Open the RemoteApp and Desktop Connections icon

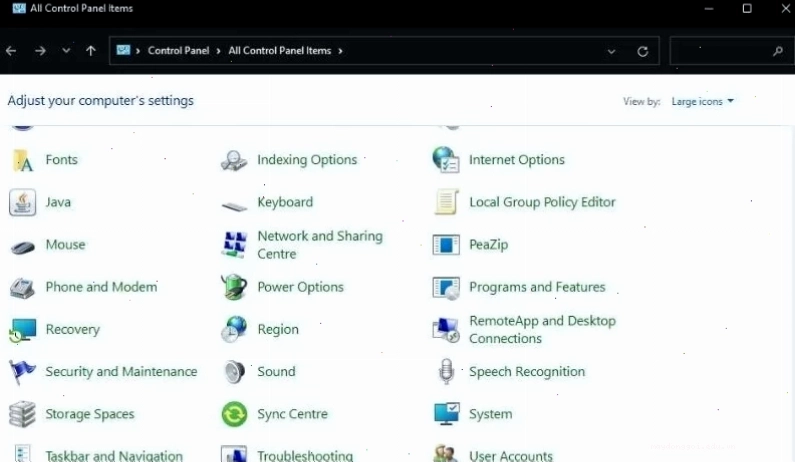[x=446, y=330]
